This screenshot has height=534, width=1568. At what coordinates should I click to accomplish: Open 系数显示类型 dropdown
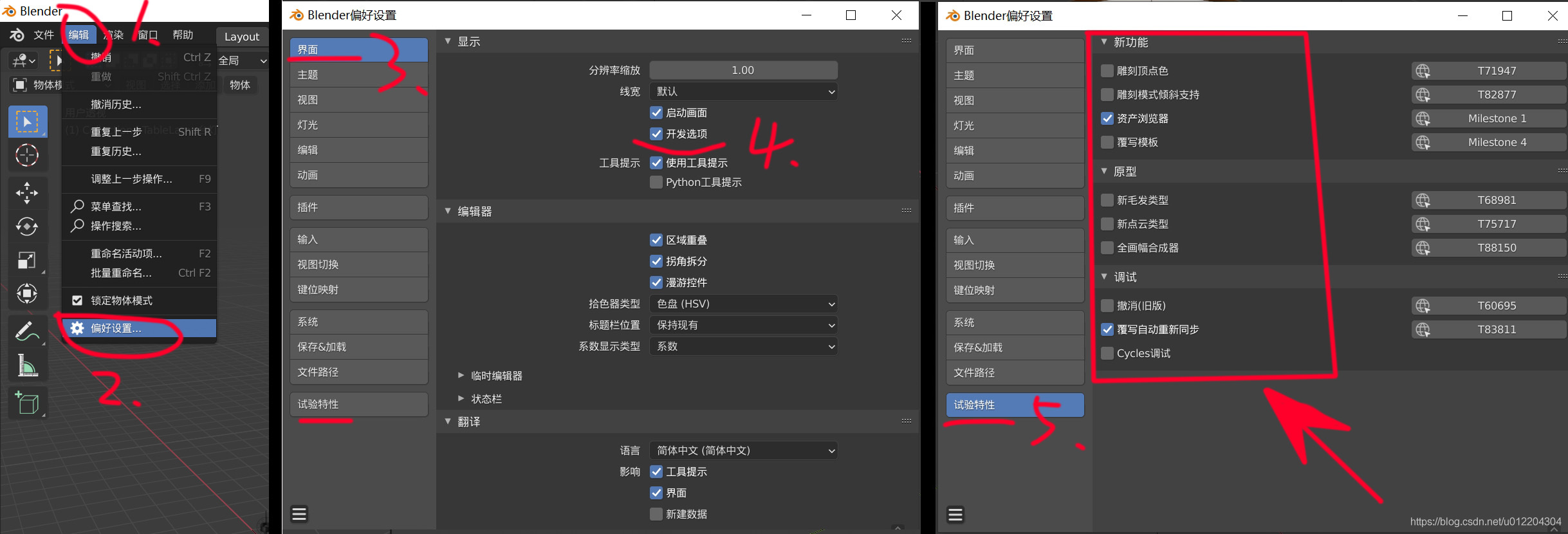744,346
